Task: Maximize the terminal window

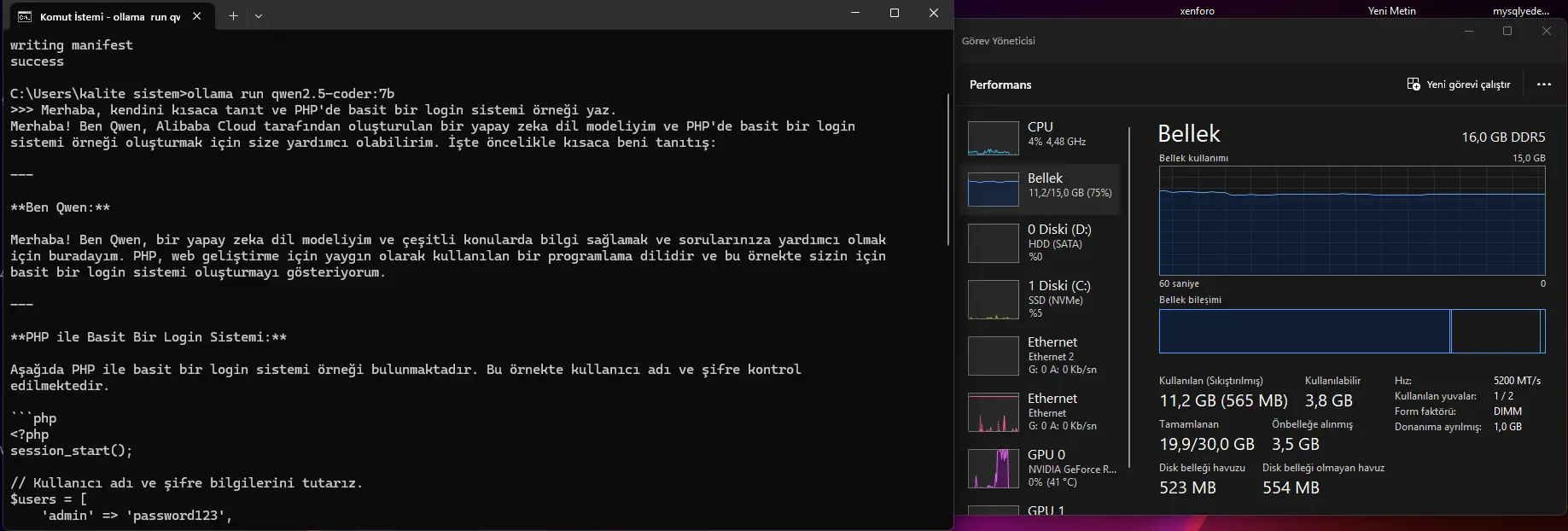Action: click(x=895, y=13)
